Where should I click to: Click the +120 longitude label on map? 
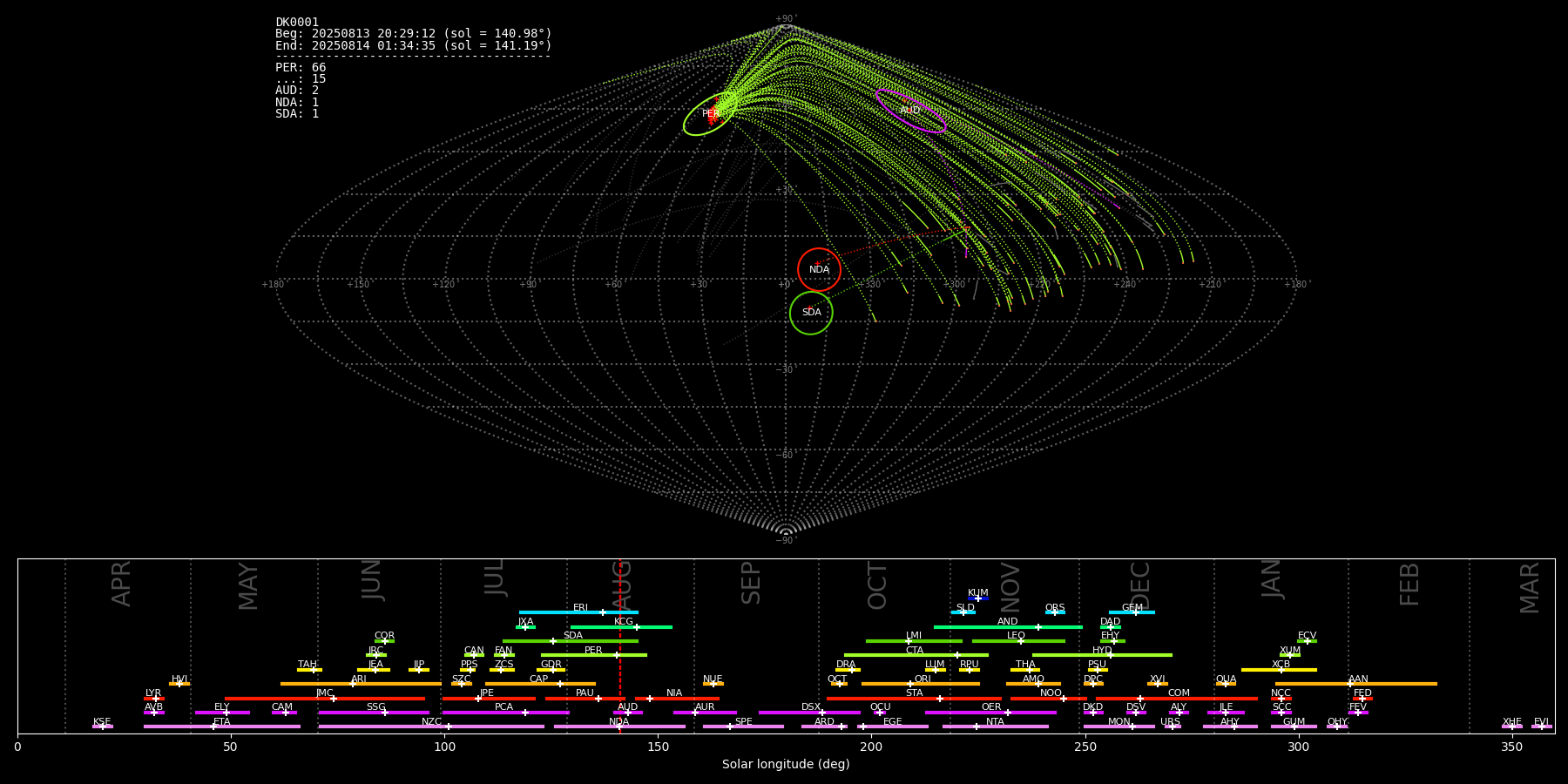pyautogui.click(x=443, y=285)
